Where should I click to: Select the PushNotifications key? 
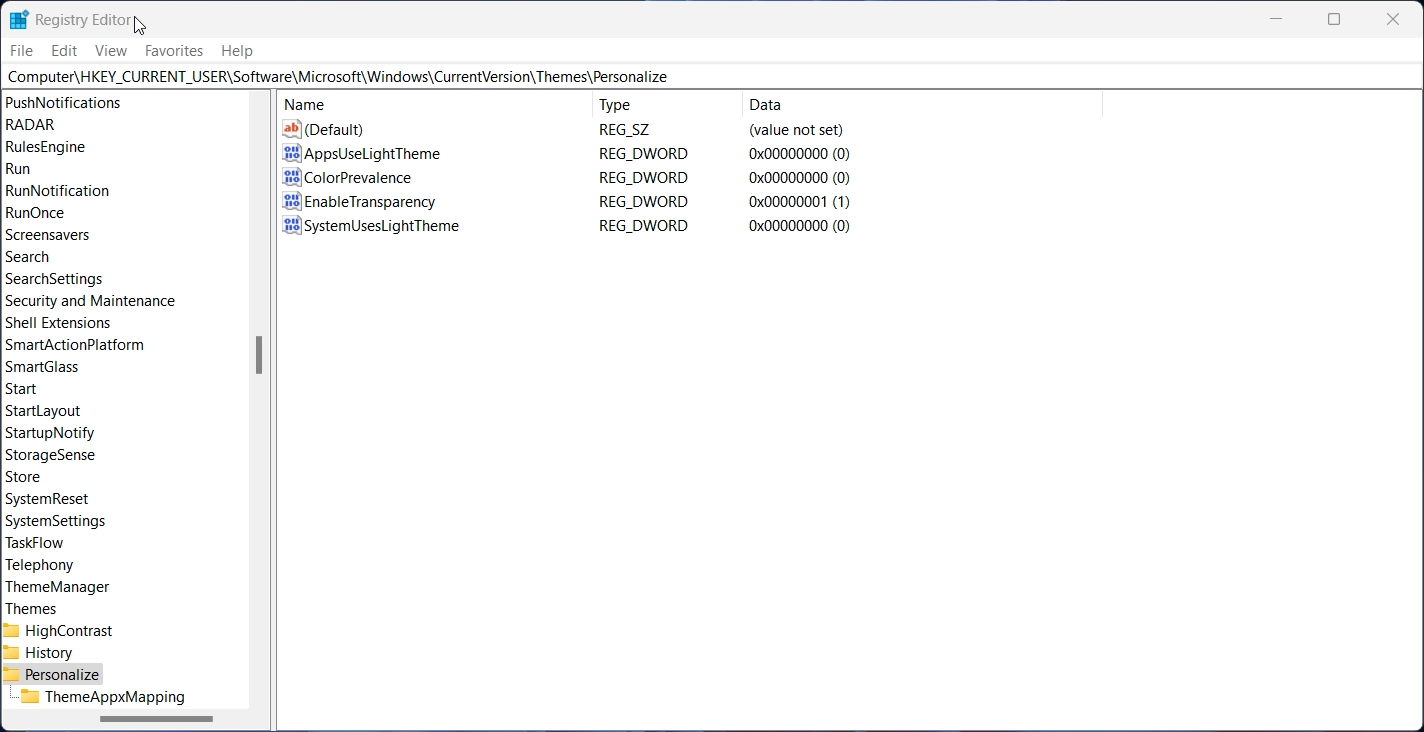(63, 103)
